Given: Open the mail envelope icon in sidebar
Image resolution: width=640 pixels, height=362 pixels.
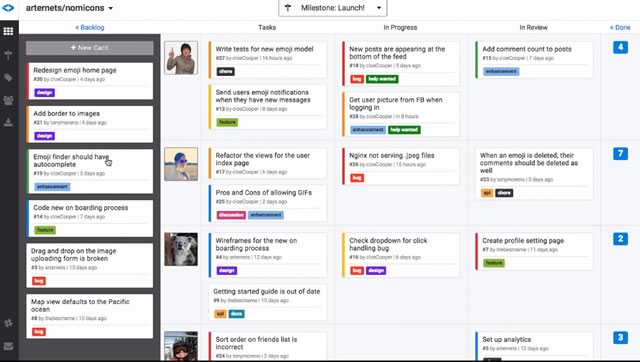Looking at the screenshot, I should pos(8,346).
